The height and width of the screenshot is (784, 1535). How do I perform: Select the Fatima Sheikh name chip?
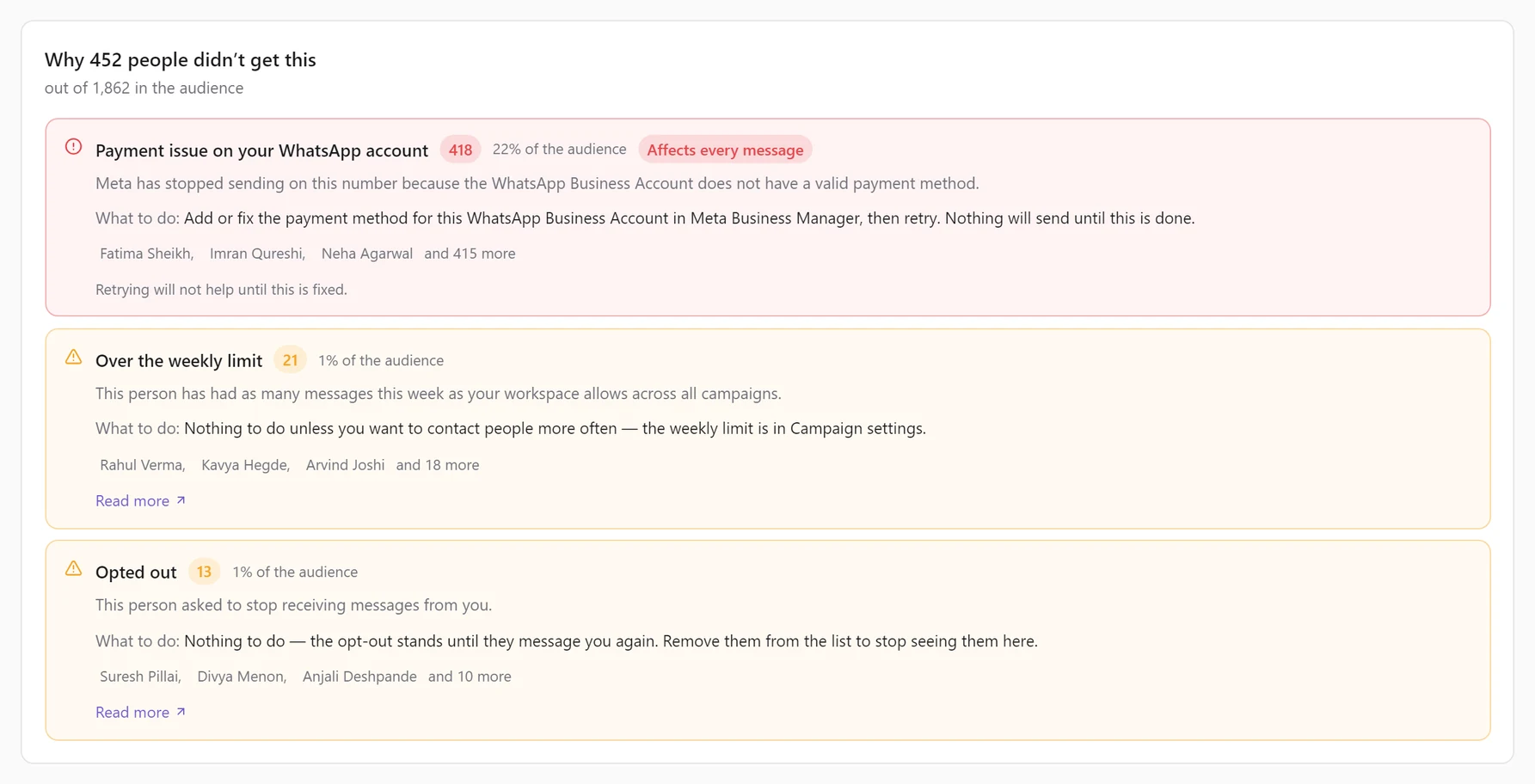[x=147, y=254]
